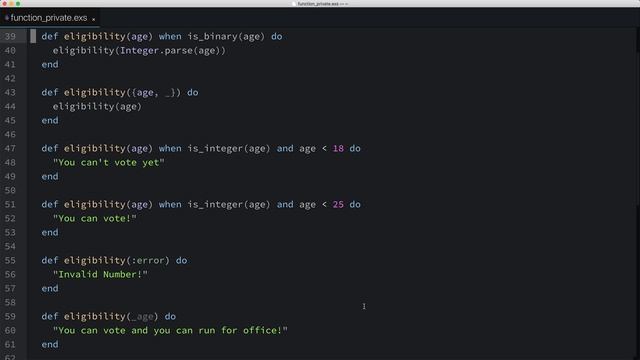Click eligibility(age) call on line 44
The height and width of the screenshot is (360, 640).
[97, 106]
